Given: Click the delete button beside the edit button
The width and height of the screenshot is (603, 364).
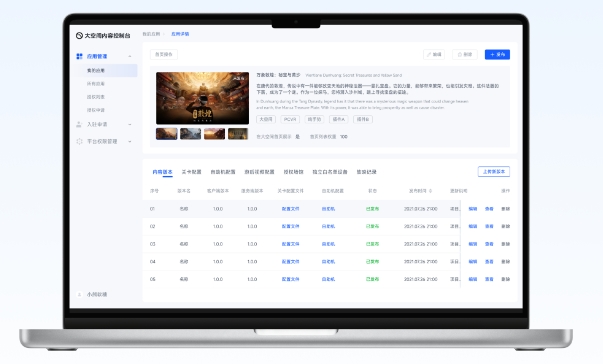Looking at the screenshot, I should click(465, 55).
